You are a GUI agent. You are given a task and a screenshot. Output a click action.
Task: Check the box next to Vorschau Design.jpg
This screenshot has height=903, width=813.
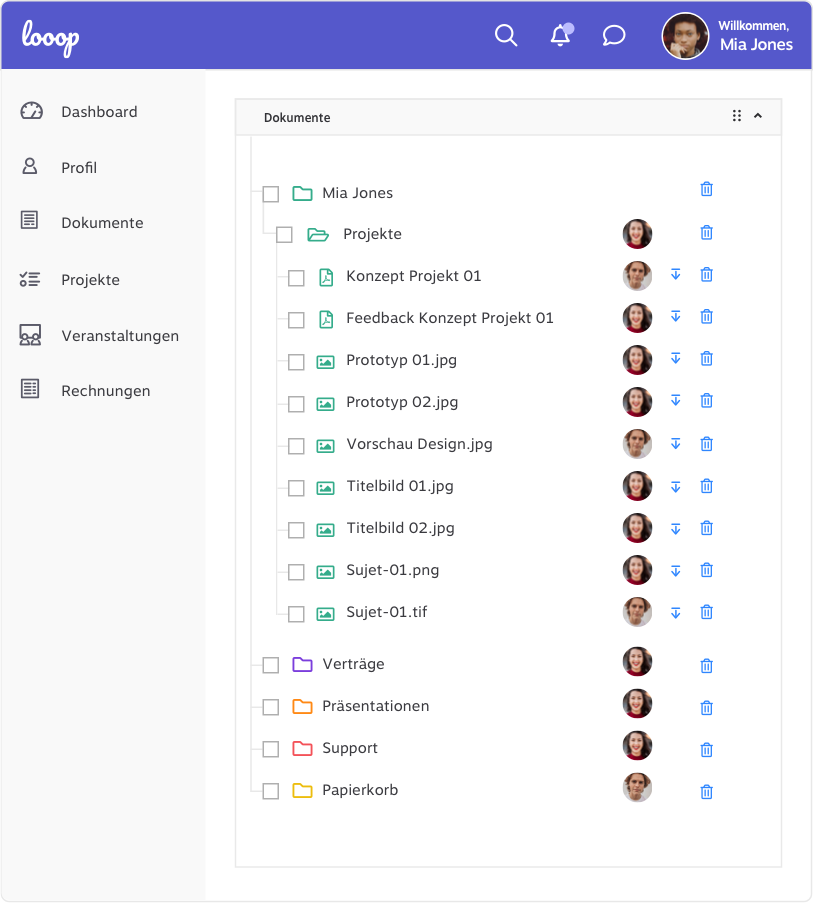tap(296, 446)
